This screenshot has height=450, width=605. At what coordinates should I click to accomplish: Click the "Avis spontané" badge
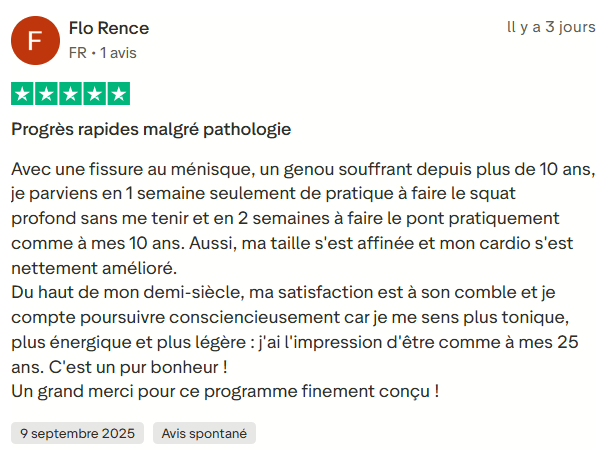(x=205, y=433)
